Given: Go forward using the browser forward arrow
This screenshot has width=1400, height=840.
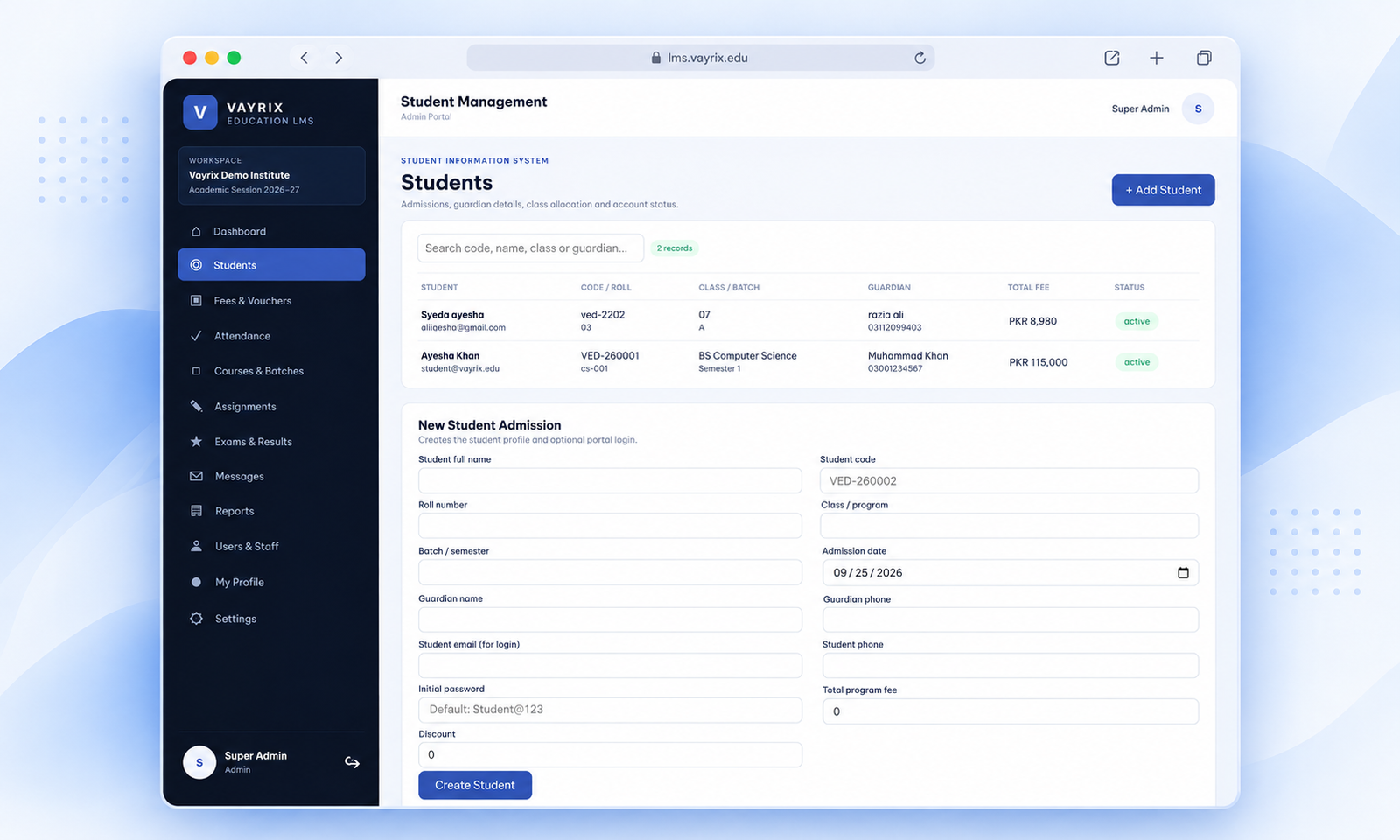Looking at the screenshot, I should 339,58.
